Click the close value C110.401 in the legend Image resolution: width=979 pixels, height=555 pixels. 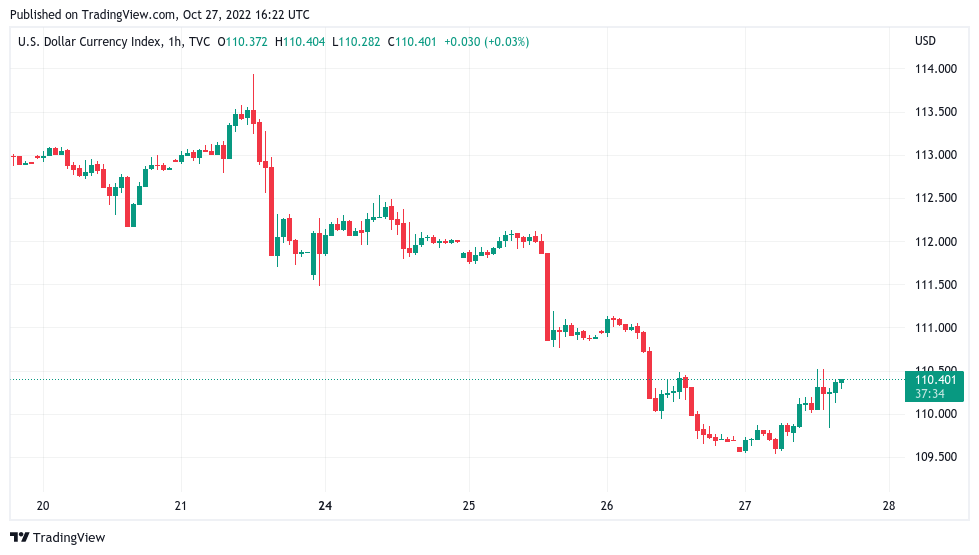[x=412, y=41]
